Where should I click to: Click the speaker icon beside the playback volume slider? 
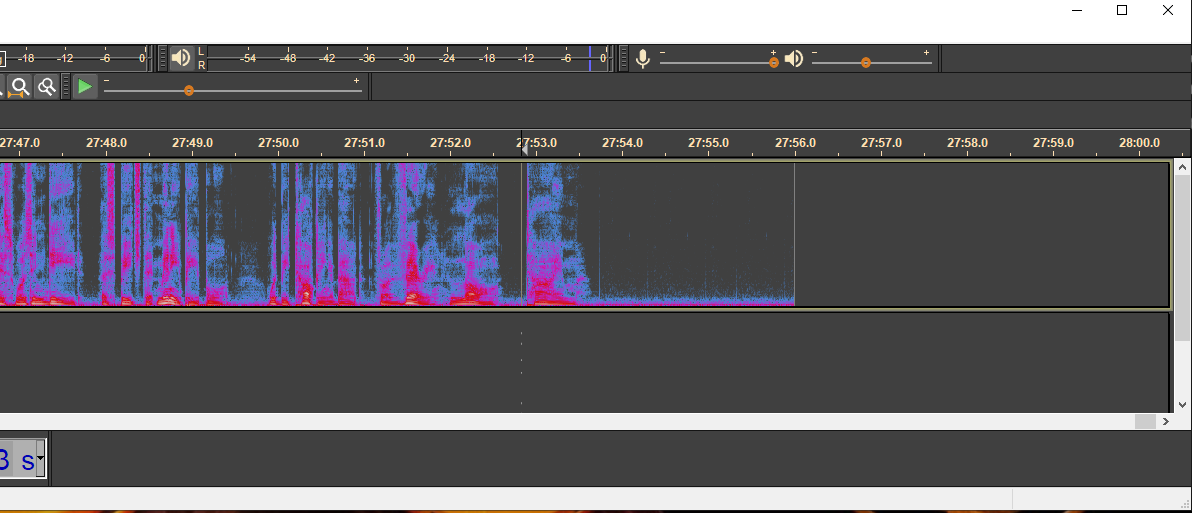coord(794,59)
